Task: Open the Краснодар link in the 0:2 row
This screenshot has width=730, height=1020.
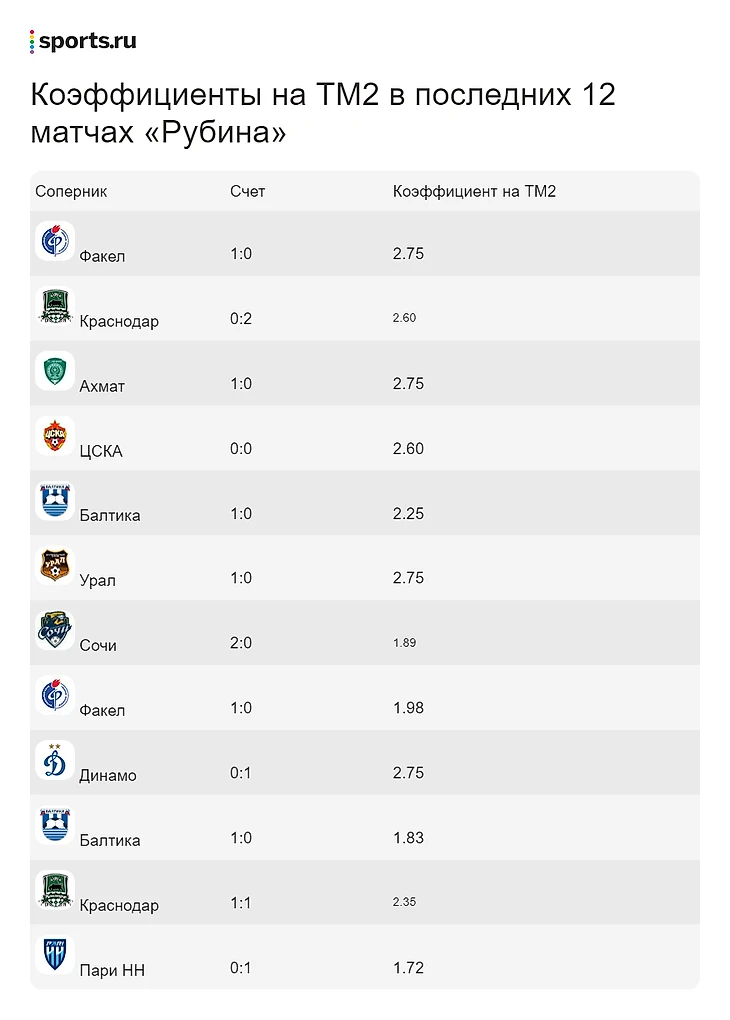Action: (119, 321)
